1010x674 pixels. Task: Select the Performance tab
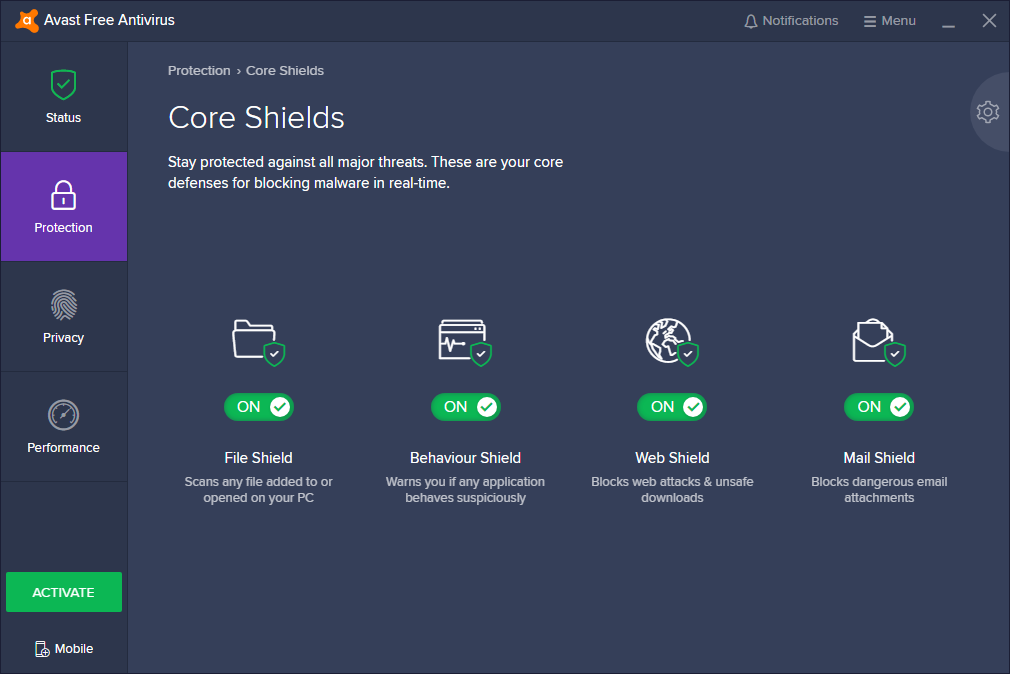click(64, 427)
